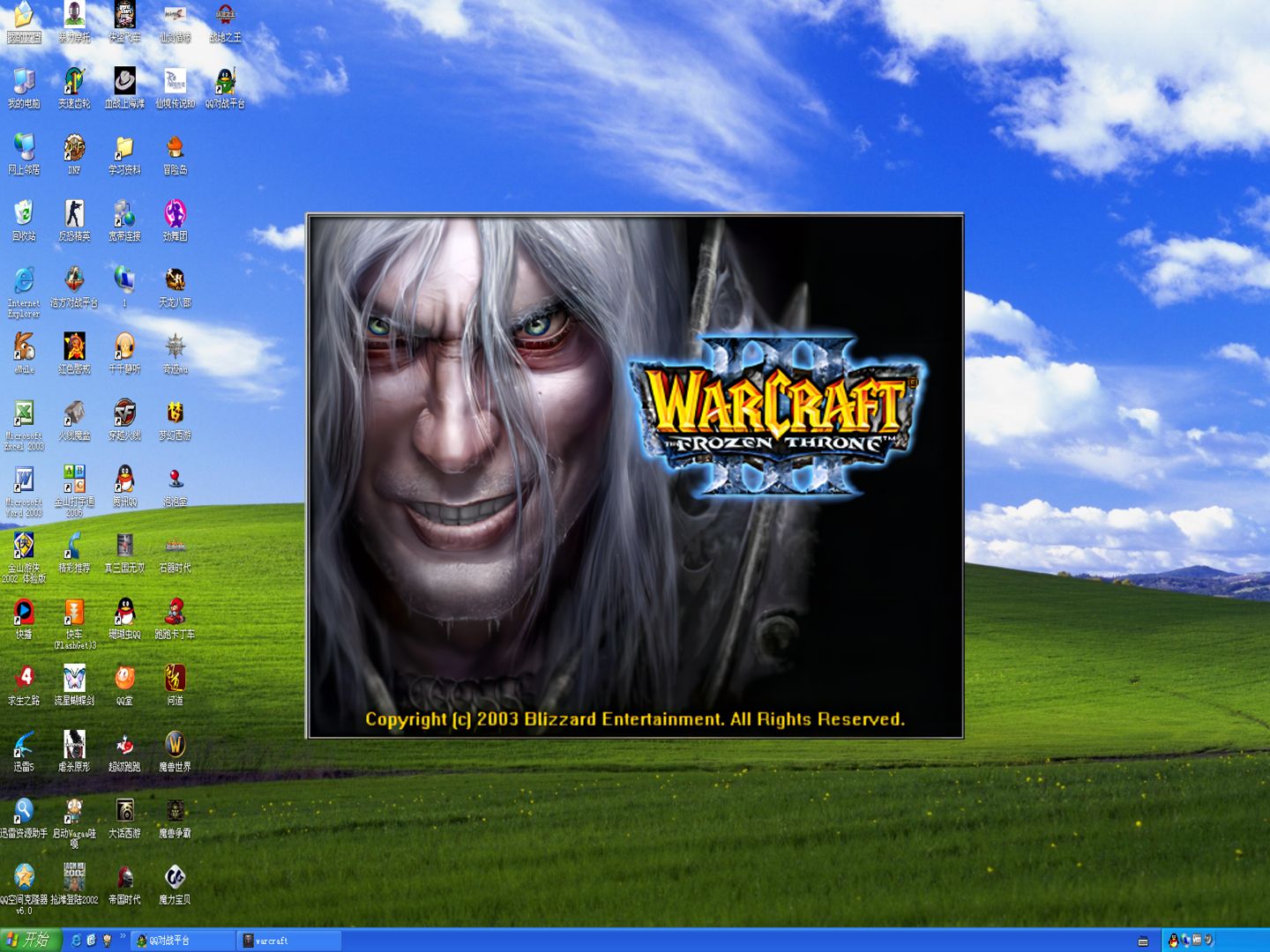Image resolution: width=1270 pixels, height=952 pixels.
Task: Launch 千千静听 music player
Action: 124,346
